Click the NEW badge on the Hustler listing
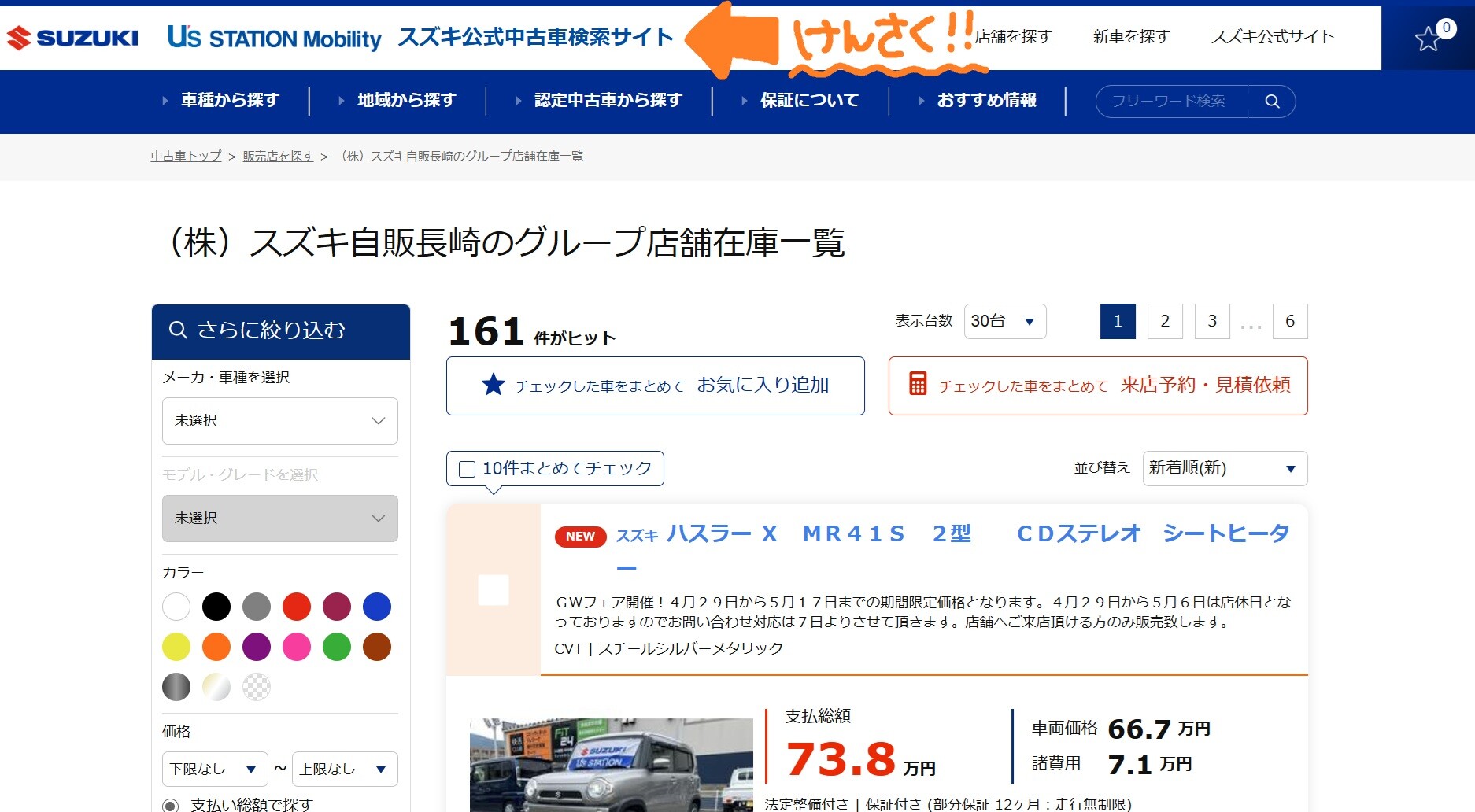 pos(580,536)
